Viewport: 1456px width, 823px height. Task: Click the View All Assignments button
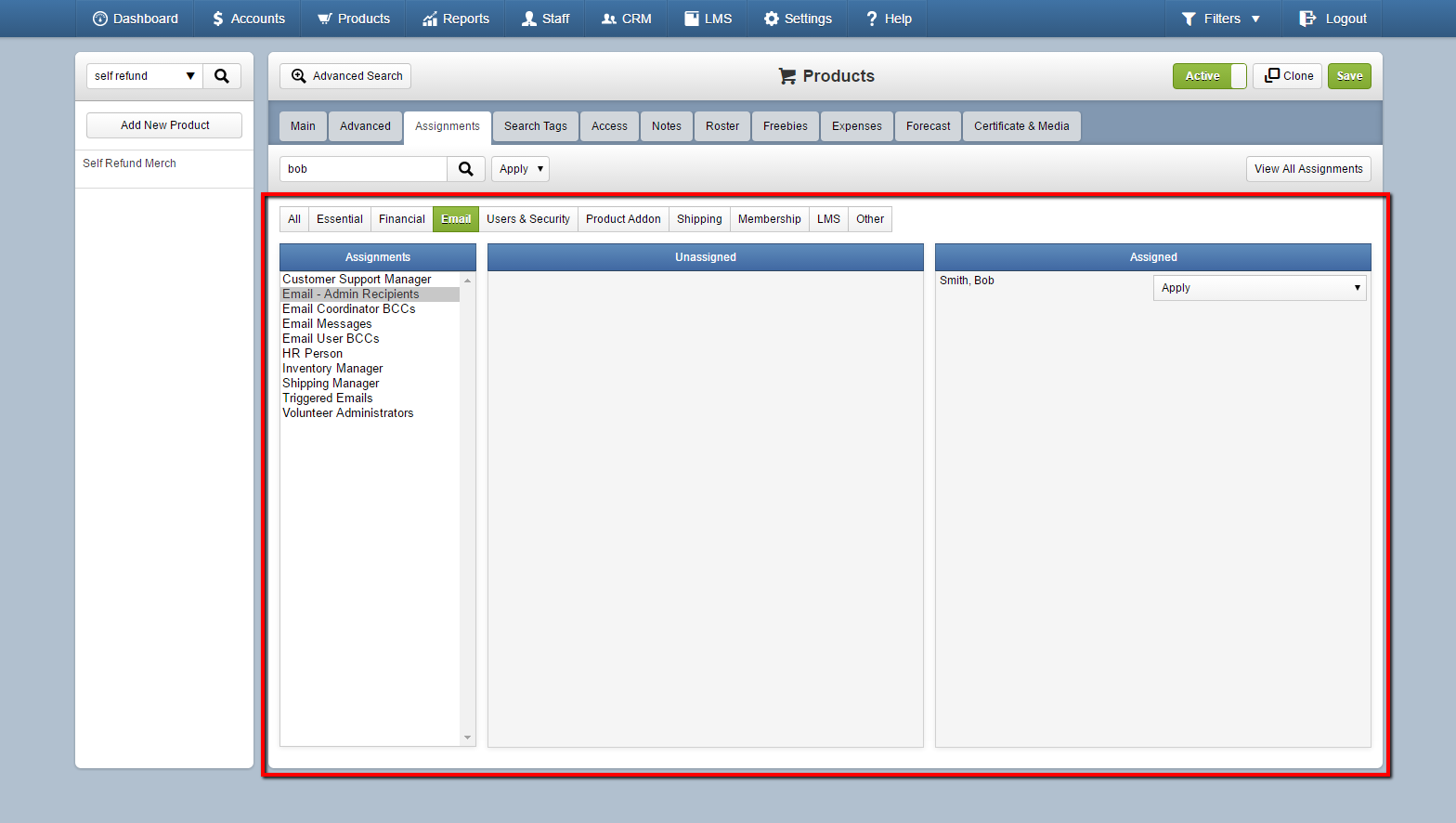click(x=1308, y=169)
